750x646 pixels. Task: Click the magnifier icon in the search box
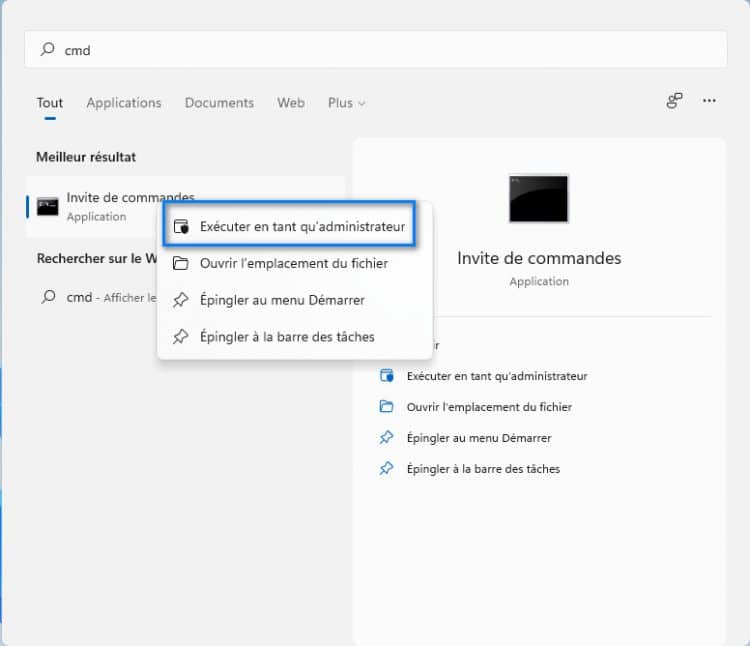[47, 49]
